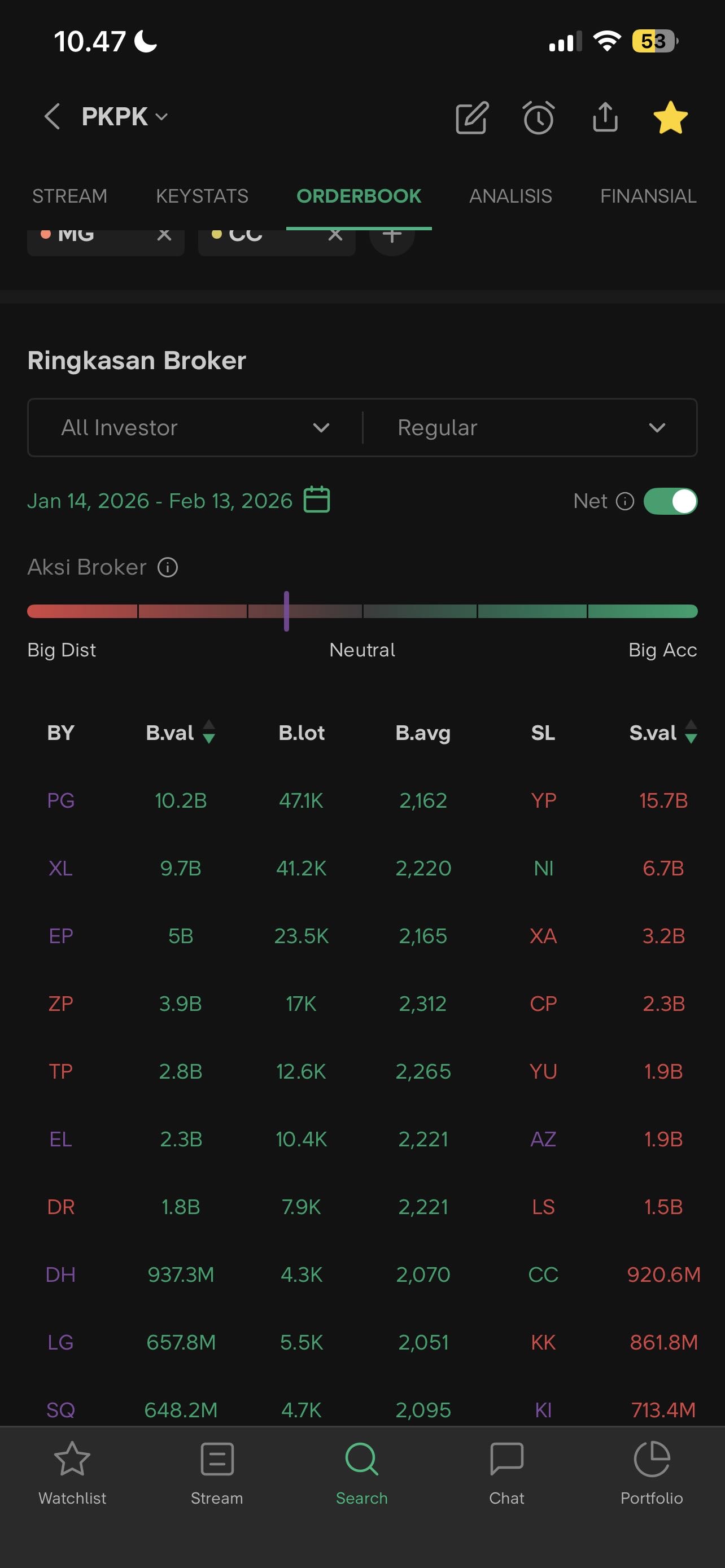Turn off the Net toggle

coord(670,501)
